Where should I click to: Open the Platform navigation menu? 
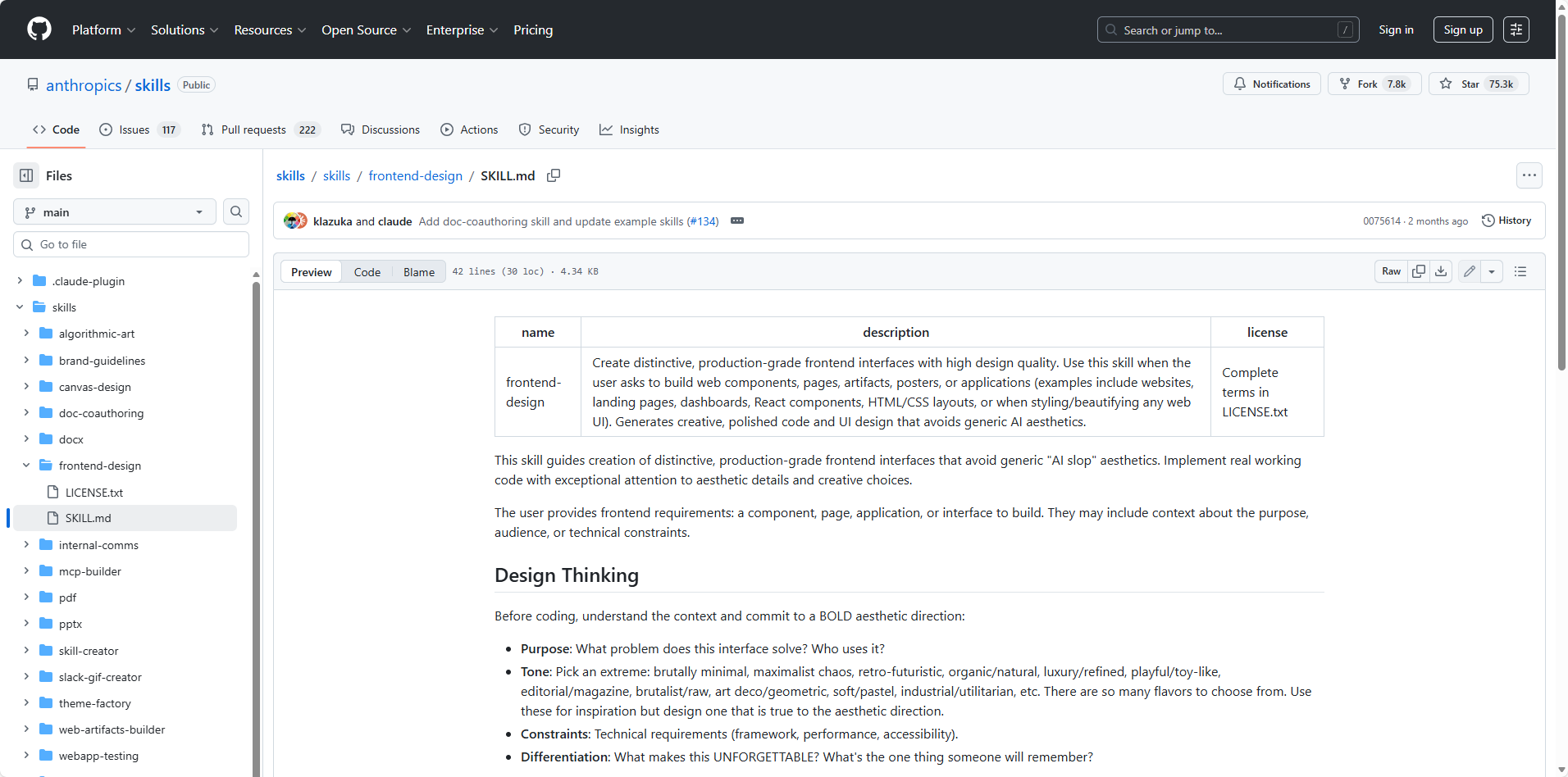(103, 30)
